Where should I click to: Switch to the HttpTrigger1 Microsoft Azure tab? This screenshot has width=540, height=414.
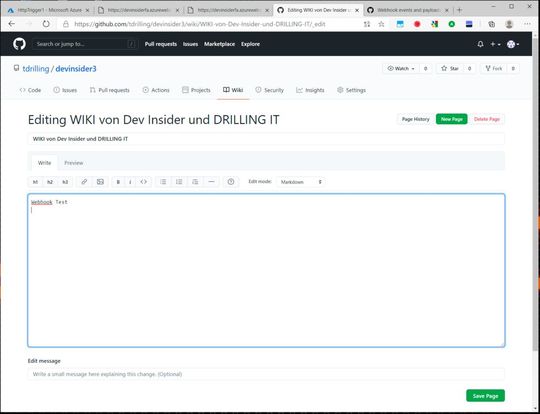(49, 10)
